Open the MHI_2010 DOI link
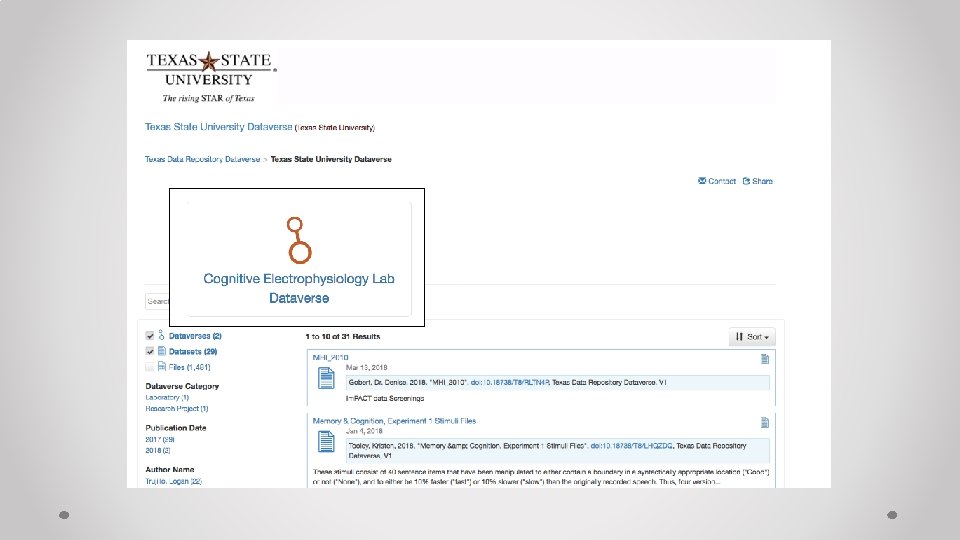The width and height of the screenshot is (960, 540). 509,383
